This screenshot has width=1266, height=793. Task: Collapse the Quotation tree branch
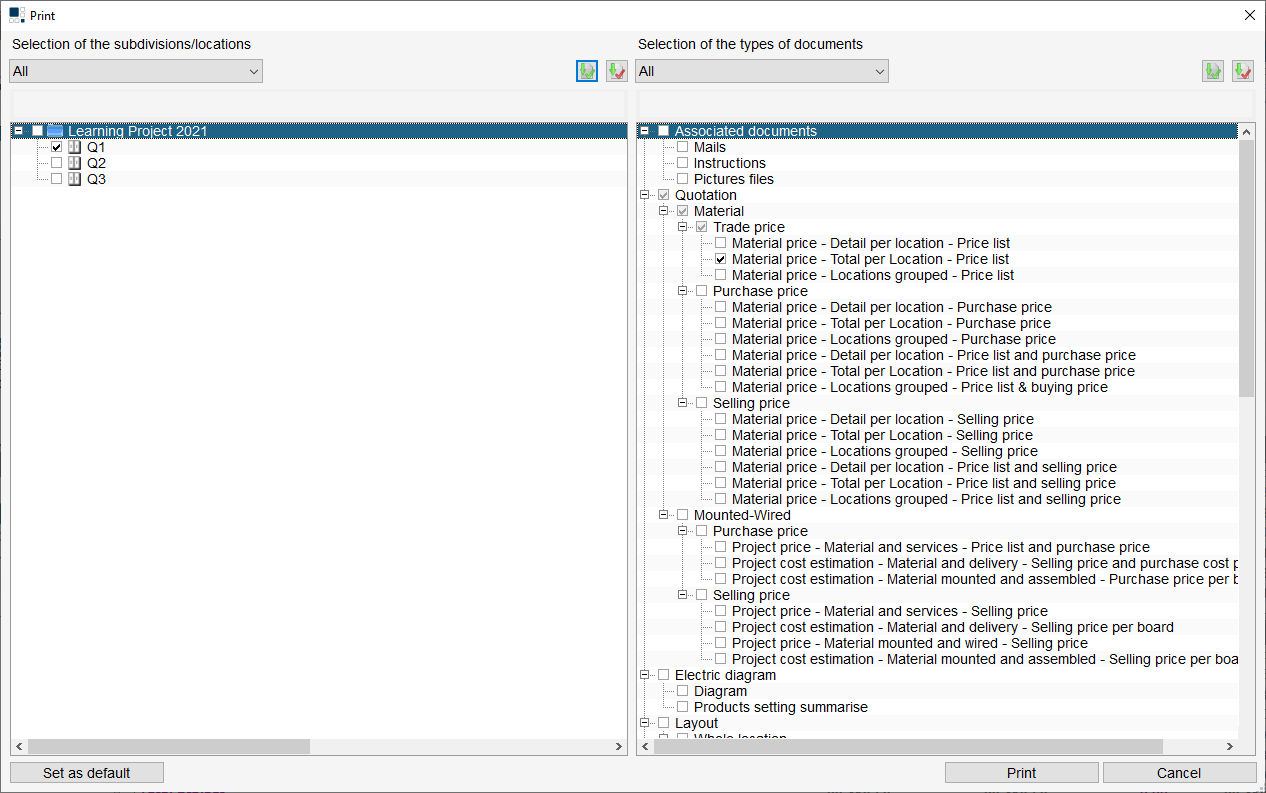click(645, 195)
